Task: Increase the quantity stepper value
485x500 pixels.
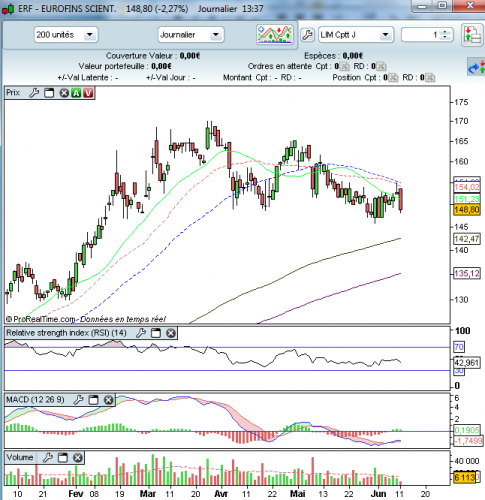Action: click(x=445, y=32)
